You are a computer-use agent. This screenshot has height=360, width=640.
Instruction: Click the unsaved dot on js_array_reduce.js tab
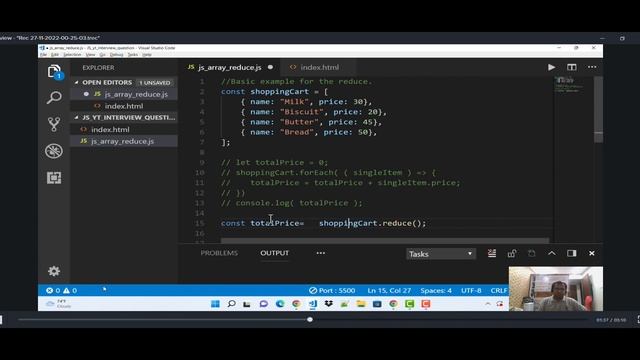tap(271, 67)
